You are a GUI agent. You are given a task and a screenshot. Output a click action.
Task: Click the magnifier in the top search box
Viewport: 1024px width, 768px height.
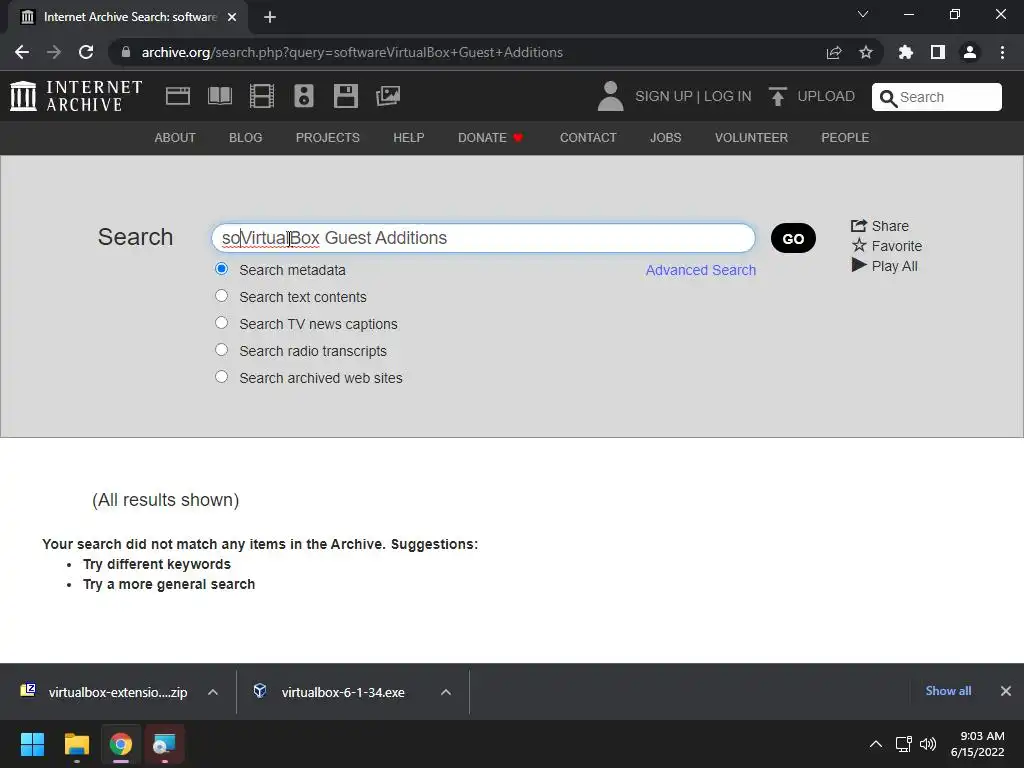click(x=888, y=98)
